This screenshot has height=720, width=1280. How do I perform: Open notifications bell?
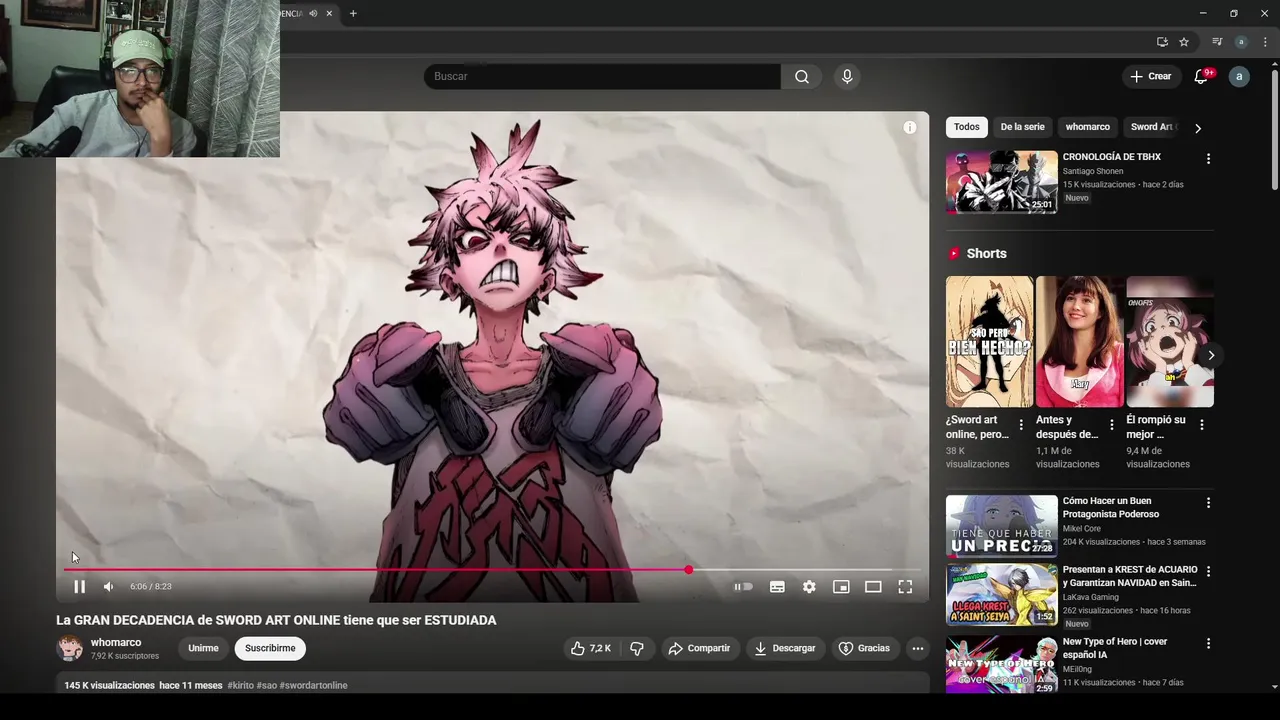[1202, 76]
